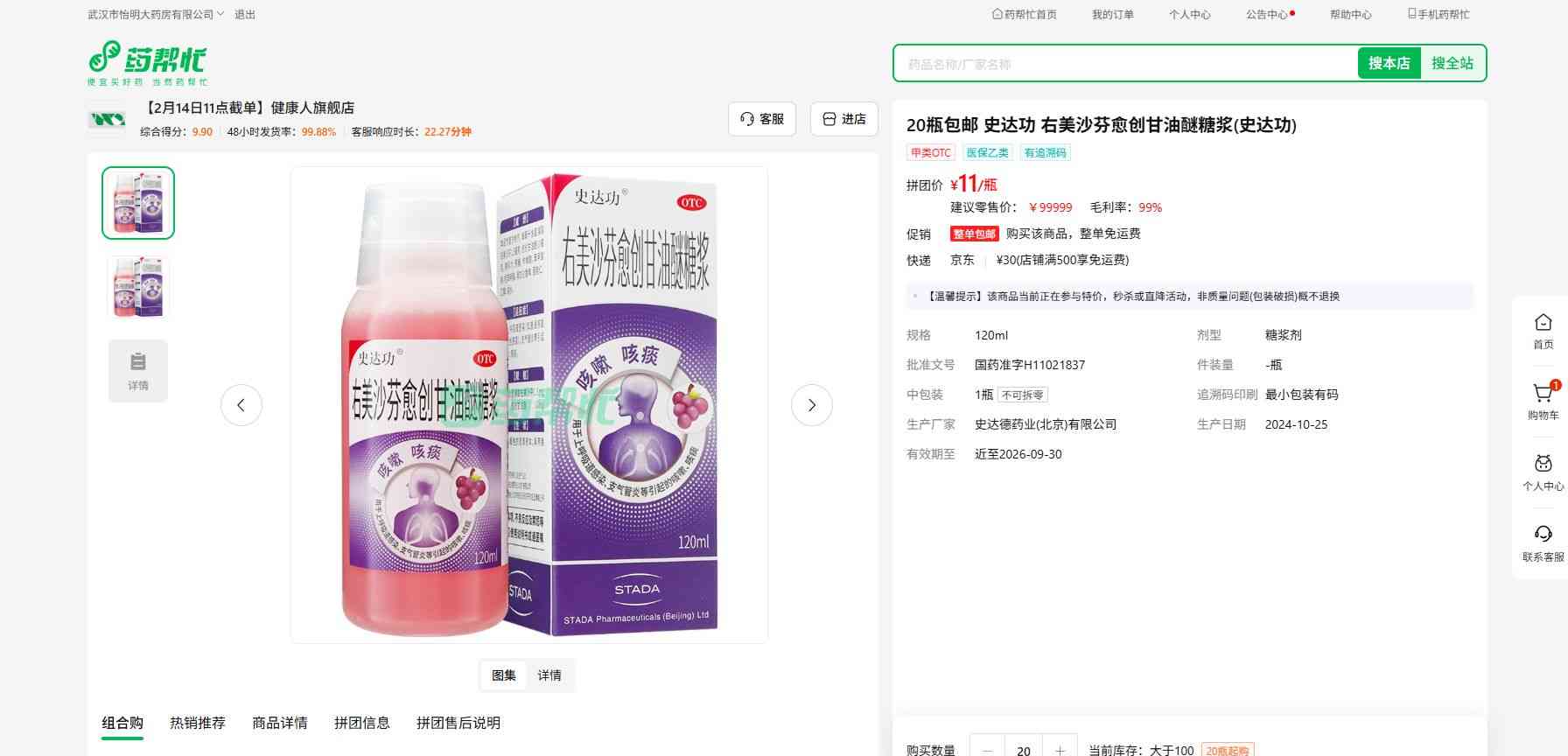Image resolution: width=1568 pixels, height=756 pixels.
Task: Click the 搜本店 search button
Action: click(1389, 63)
